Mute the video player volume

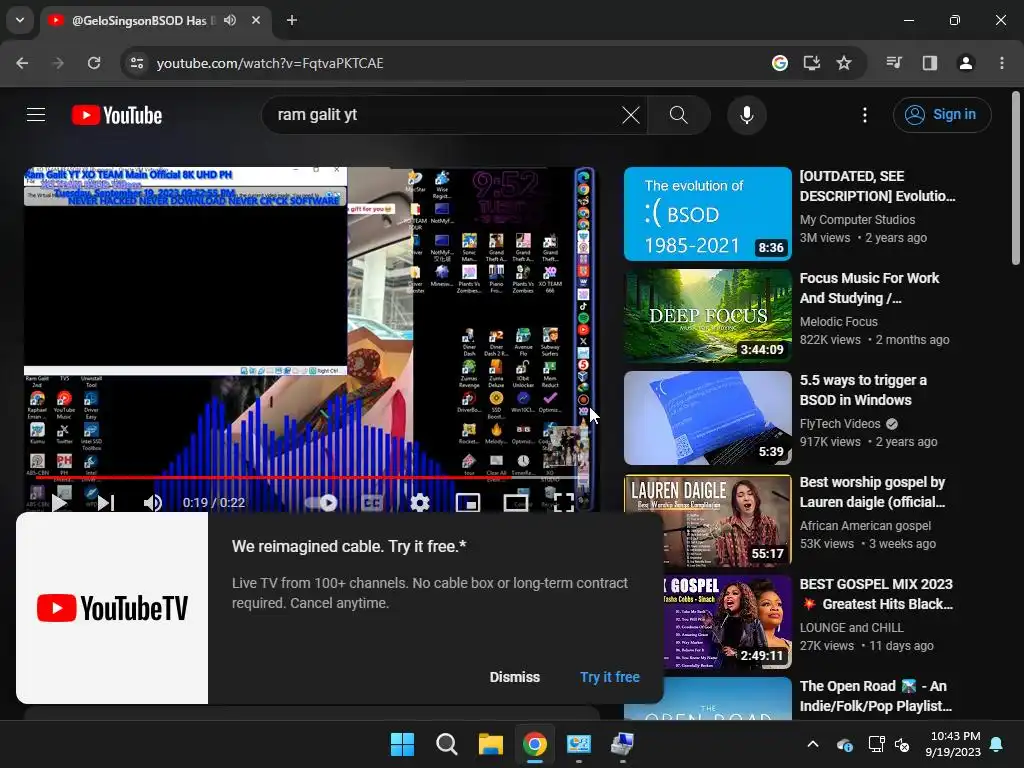point(153,502)
